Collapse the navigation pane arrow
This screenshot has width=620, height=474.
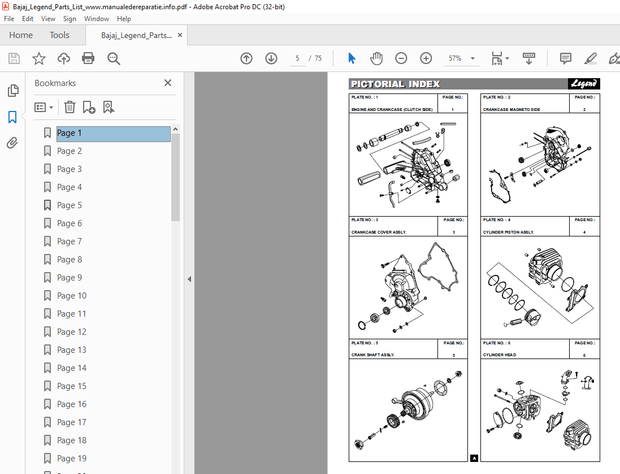tap(189, 279)
